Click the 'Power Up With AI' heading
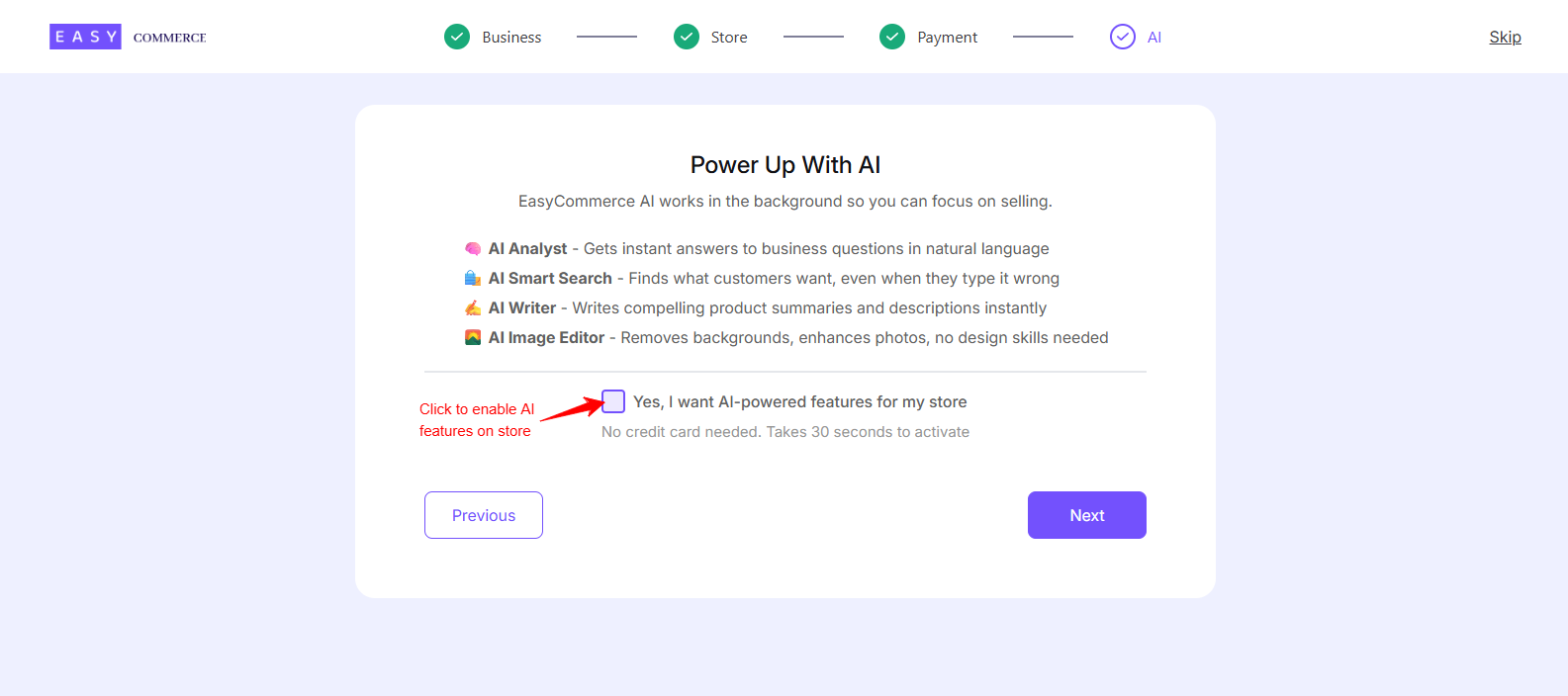Screen dimensions: 1568x696 coord(785,165)
